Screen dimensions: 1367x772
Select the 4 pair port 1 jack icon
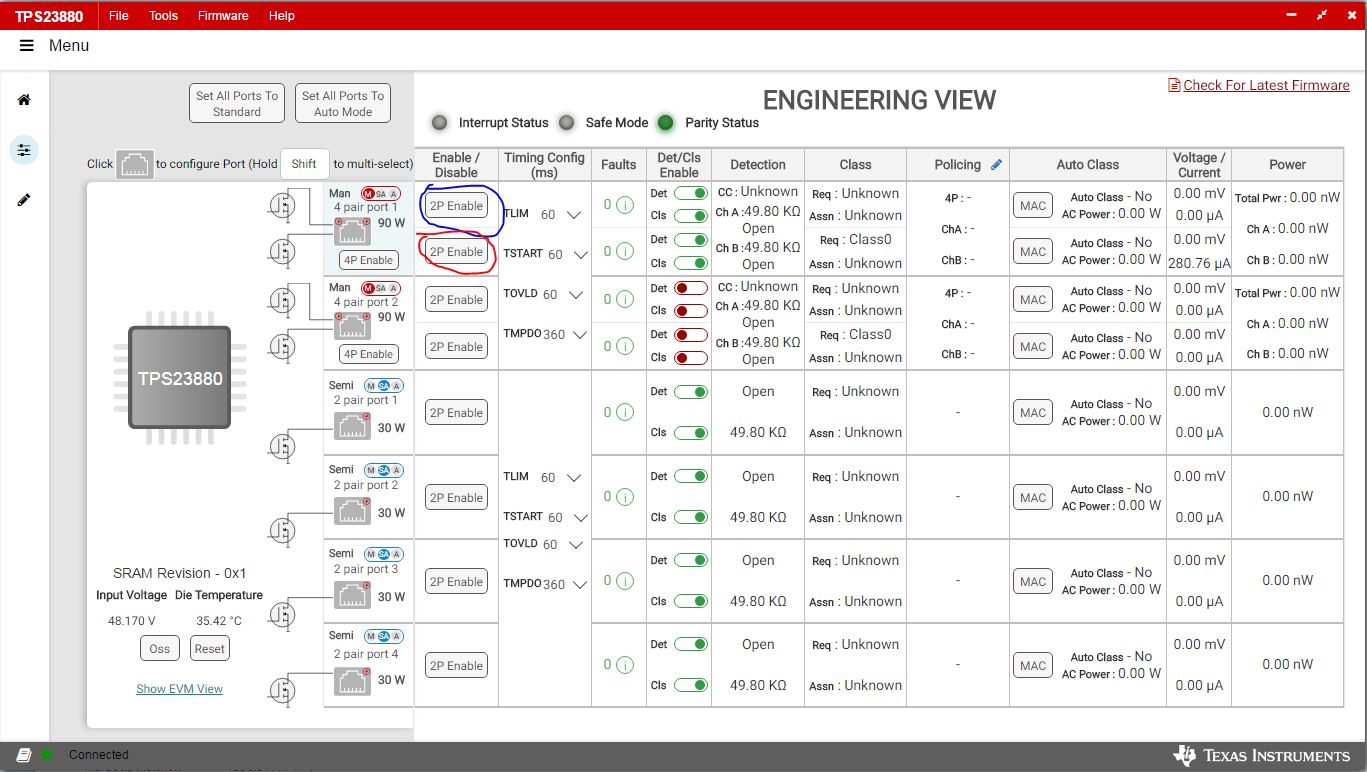(x=353, y=232)
